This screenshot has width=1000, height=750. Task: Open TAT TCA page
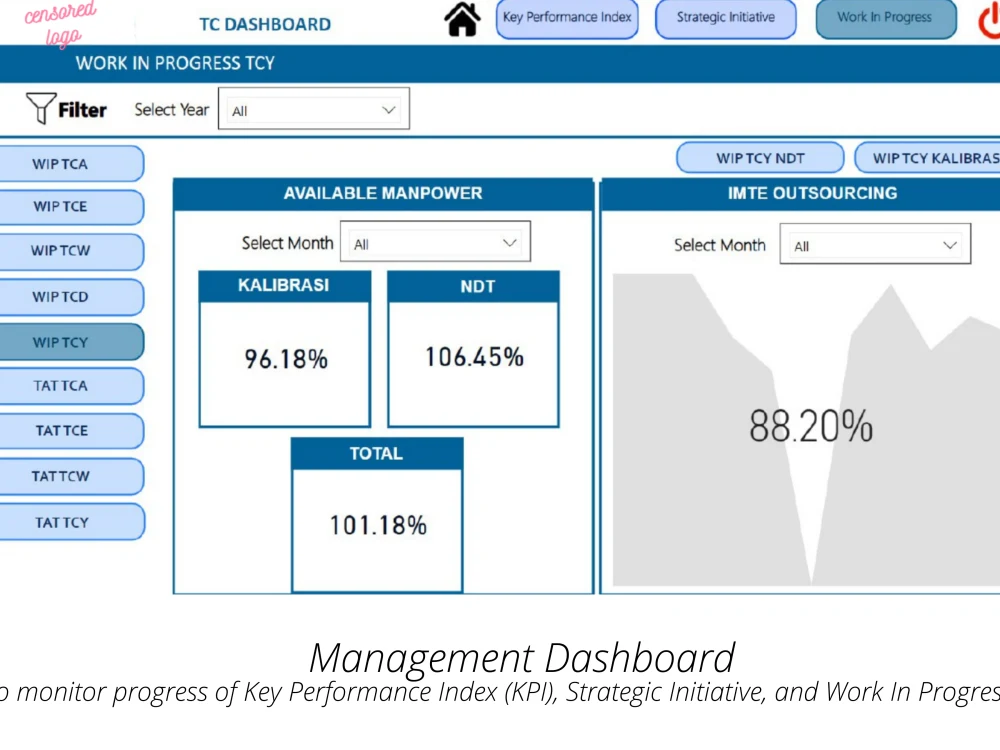[x=71, y=386]
